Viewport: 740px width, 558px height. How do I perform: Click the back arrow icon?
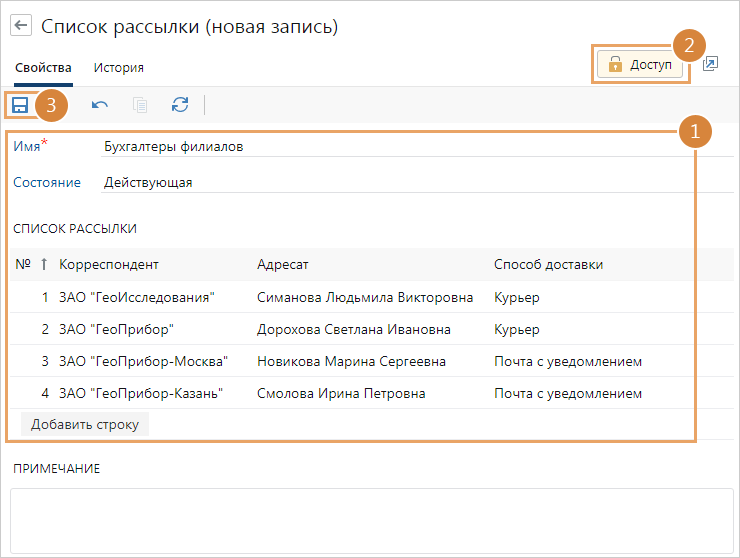(x=21, y=26)
